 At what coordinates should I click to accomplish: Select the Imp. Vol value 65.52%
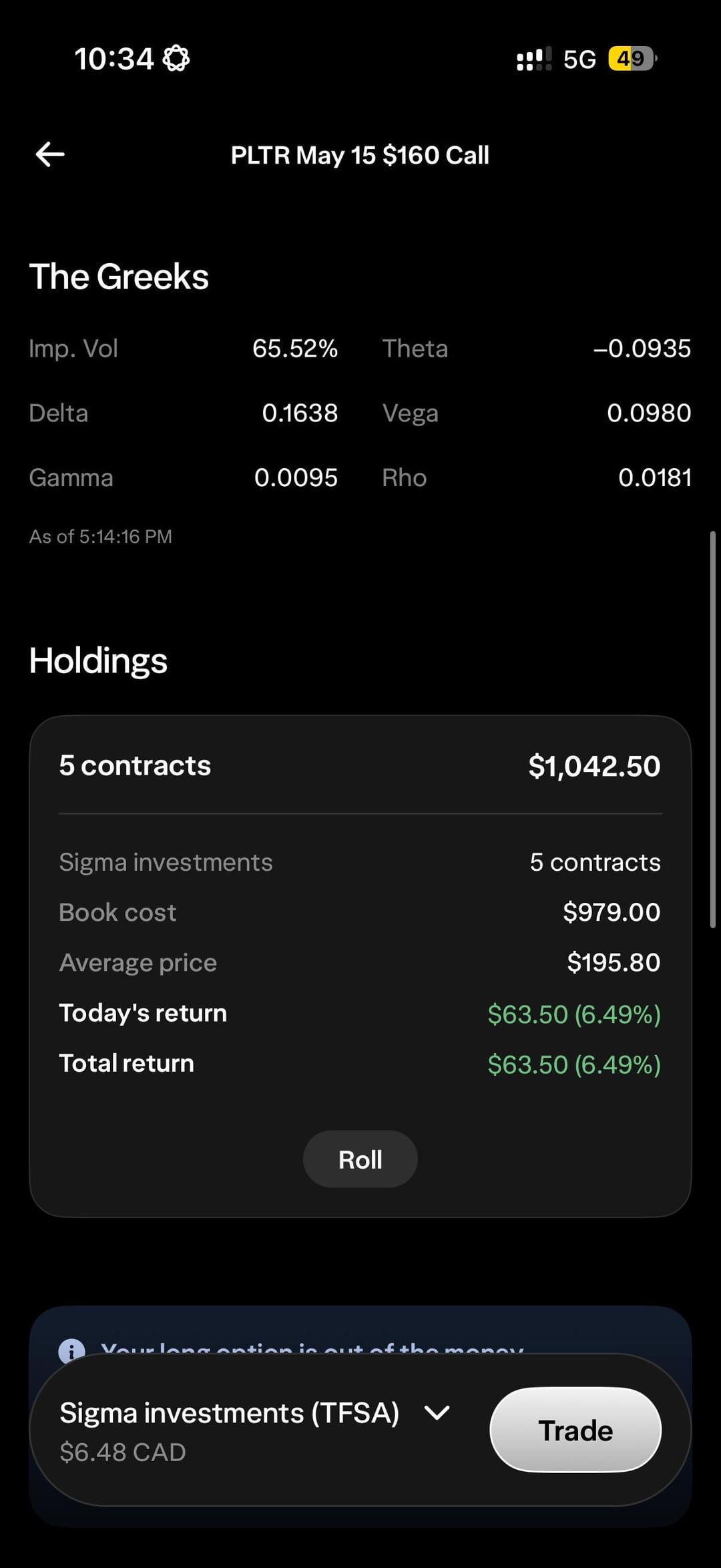coord(295,349)
